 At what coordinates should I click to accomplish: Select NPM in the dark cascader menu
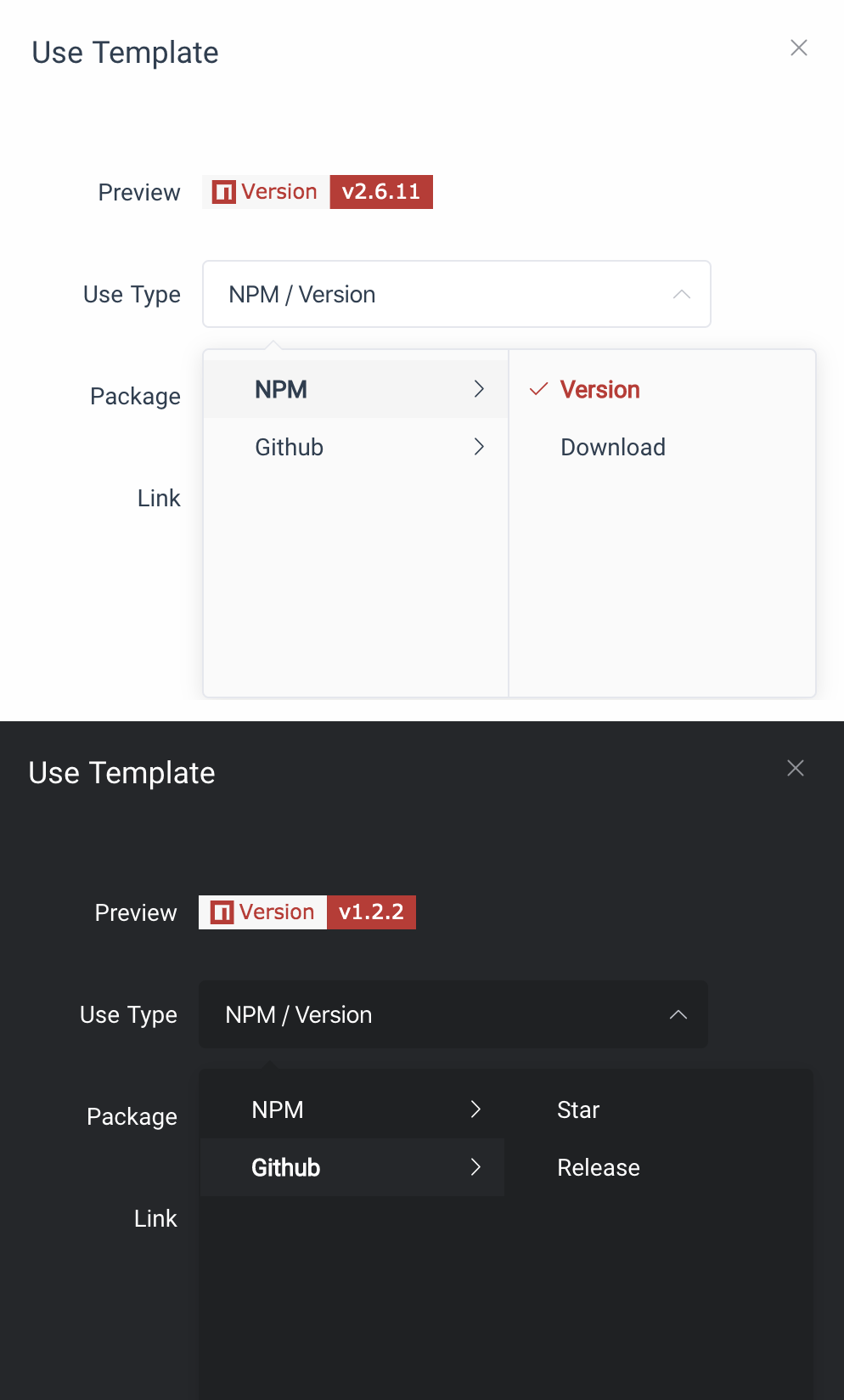point(278,1109)
